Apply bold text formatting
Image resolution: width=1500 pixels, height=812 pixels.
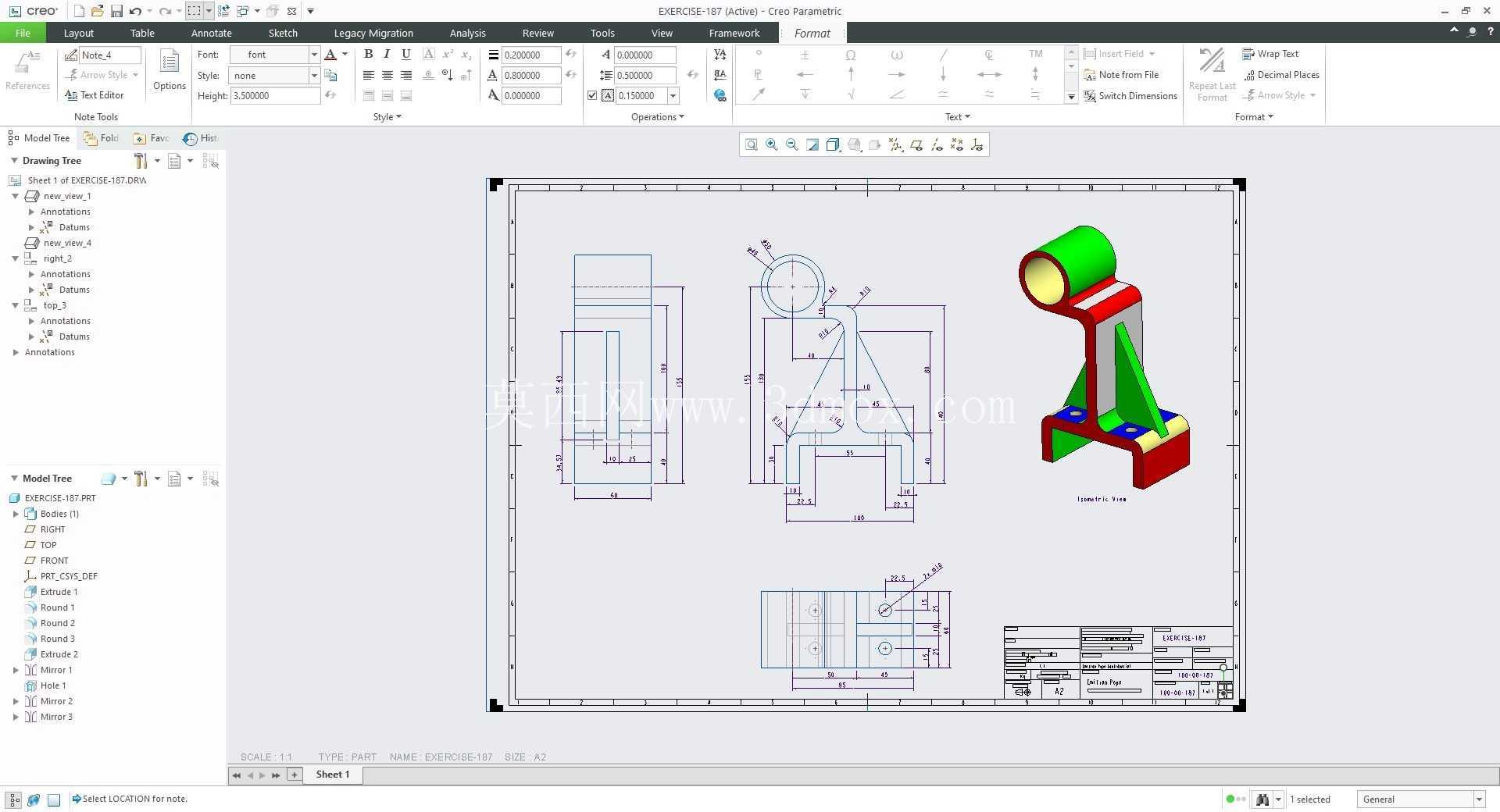368,54
